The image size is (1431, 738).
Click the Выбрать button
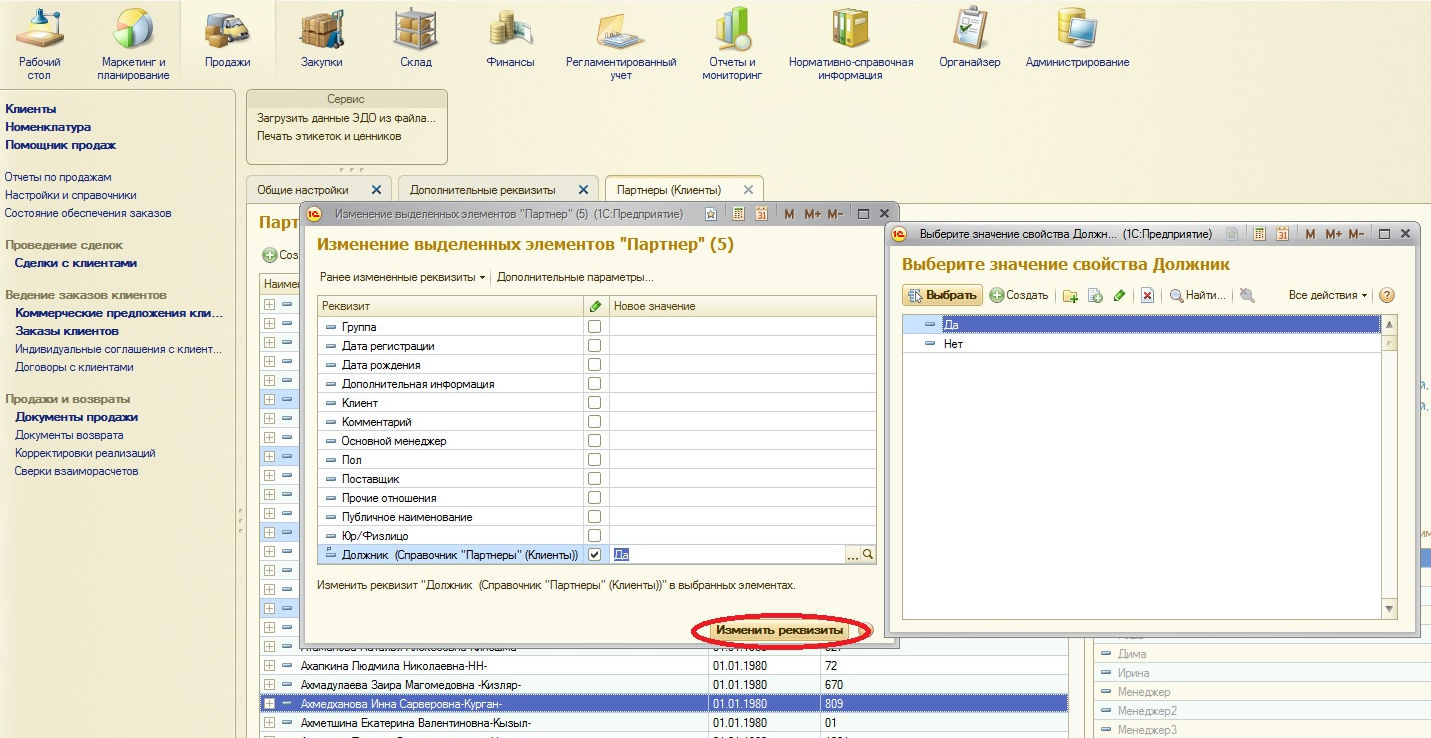pos(942,295)
